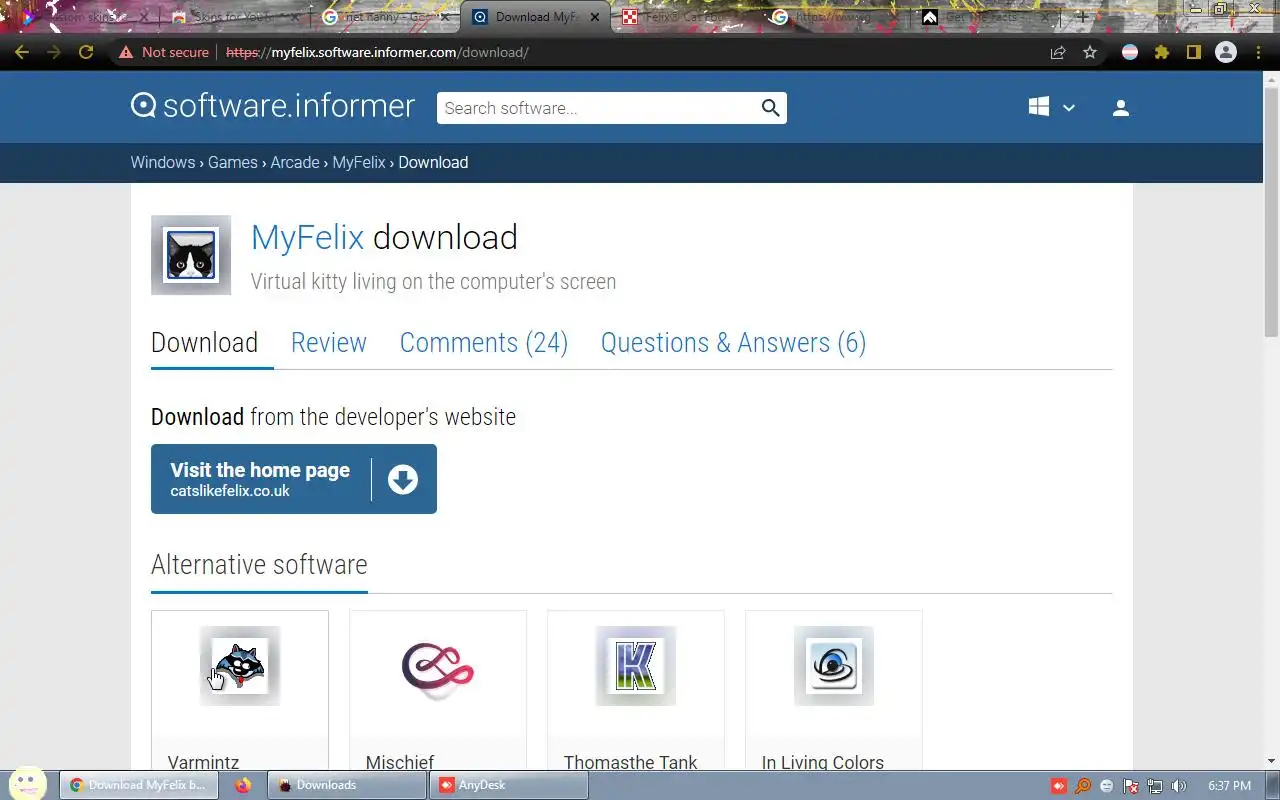Select the Download tab
The height and width of the screenshot is (800, 1280).
pyautogui.click(x=204, y=342)
